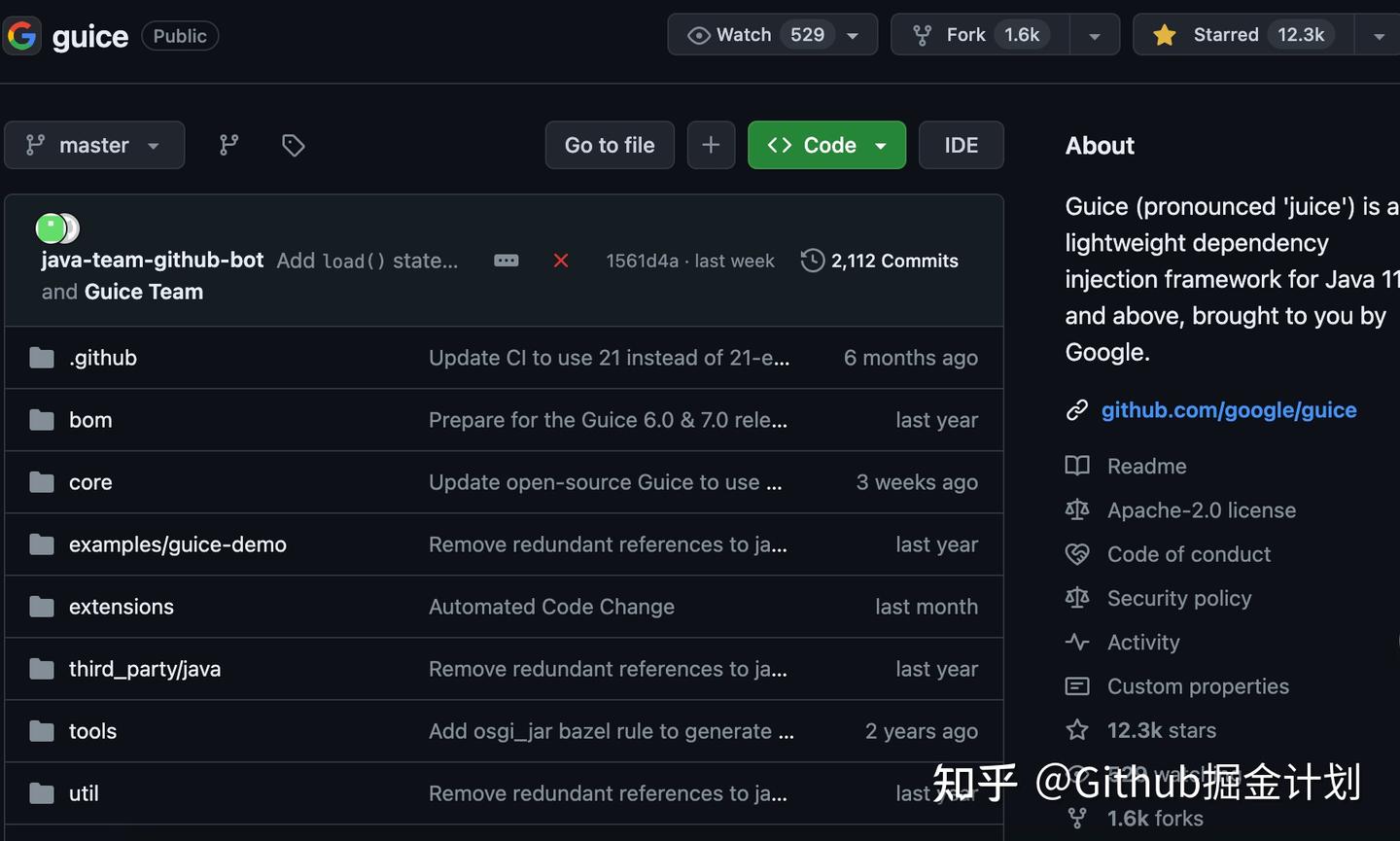1400x841 pixels.
Task: Open commit history clock icon
Action: pyautogui.click(x=812, y=261)
